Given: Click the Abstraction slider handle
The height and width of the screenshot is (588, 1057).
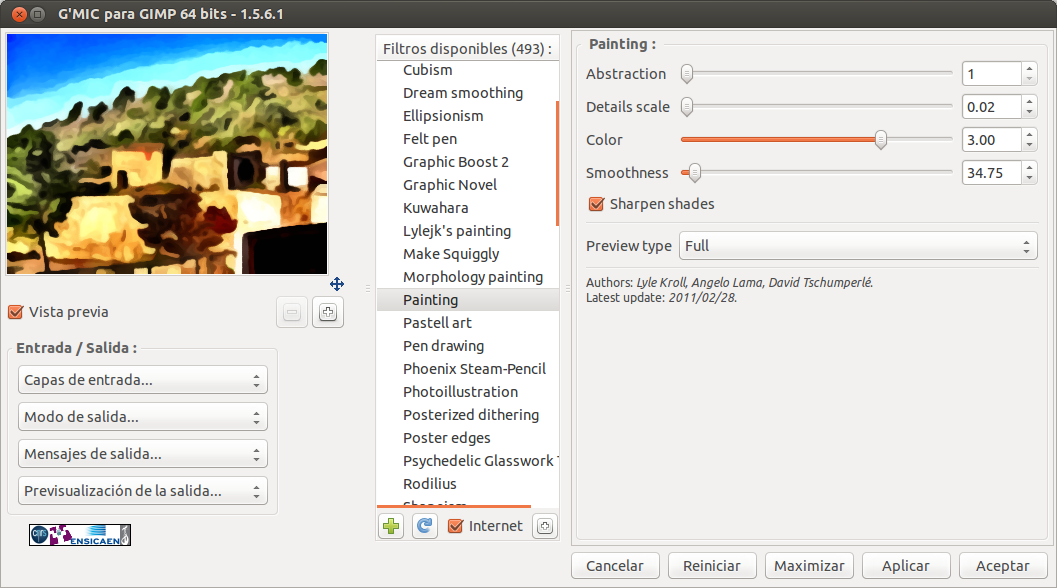Looking at the screenshot, I should [x=687, y=74].
